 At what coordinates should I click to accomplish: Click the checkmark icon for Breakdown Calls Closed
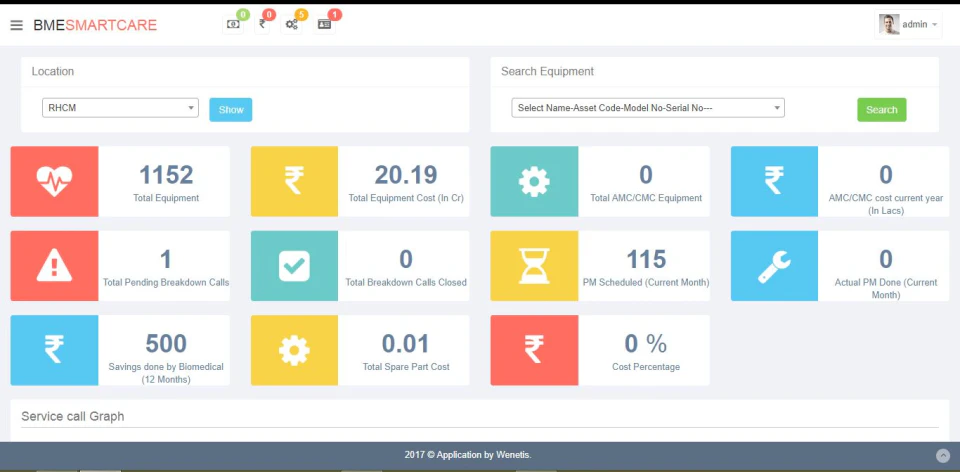point(294,266)
